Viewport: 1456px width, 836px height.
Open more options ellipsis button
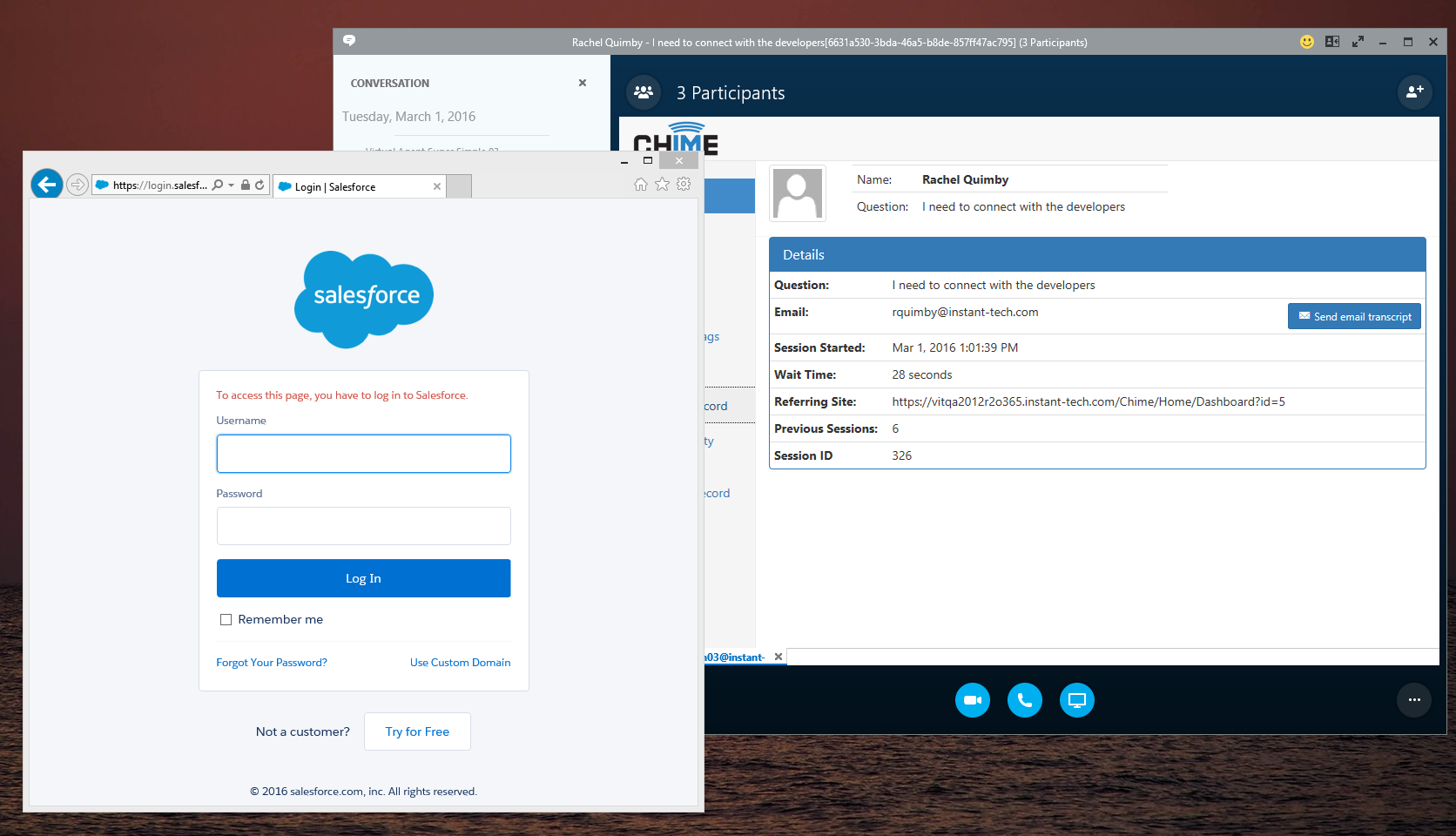pos(1414,700)
